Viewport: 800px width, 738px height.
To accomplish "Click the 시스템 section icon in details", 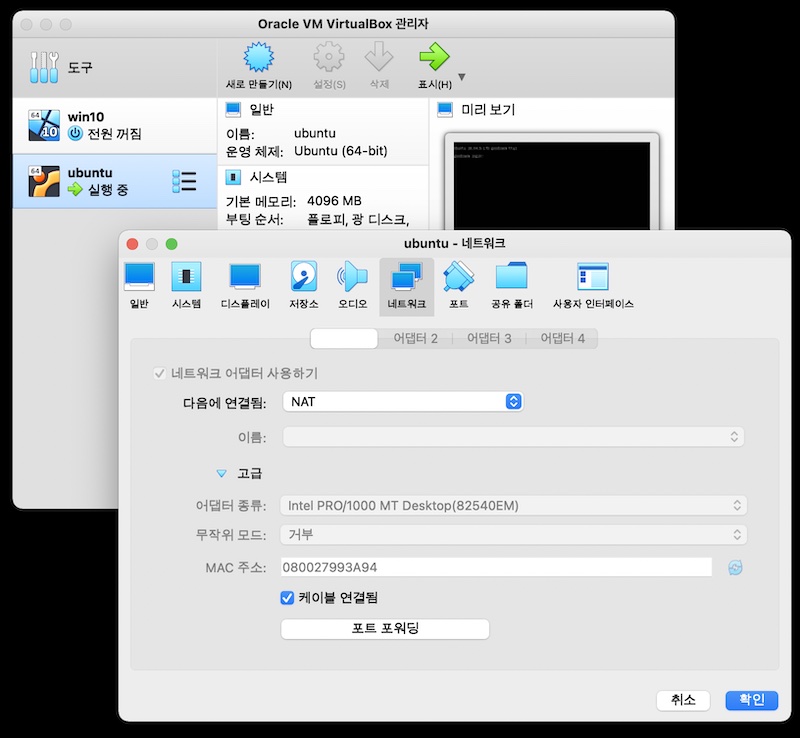I will (233, 177).
